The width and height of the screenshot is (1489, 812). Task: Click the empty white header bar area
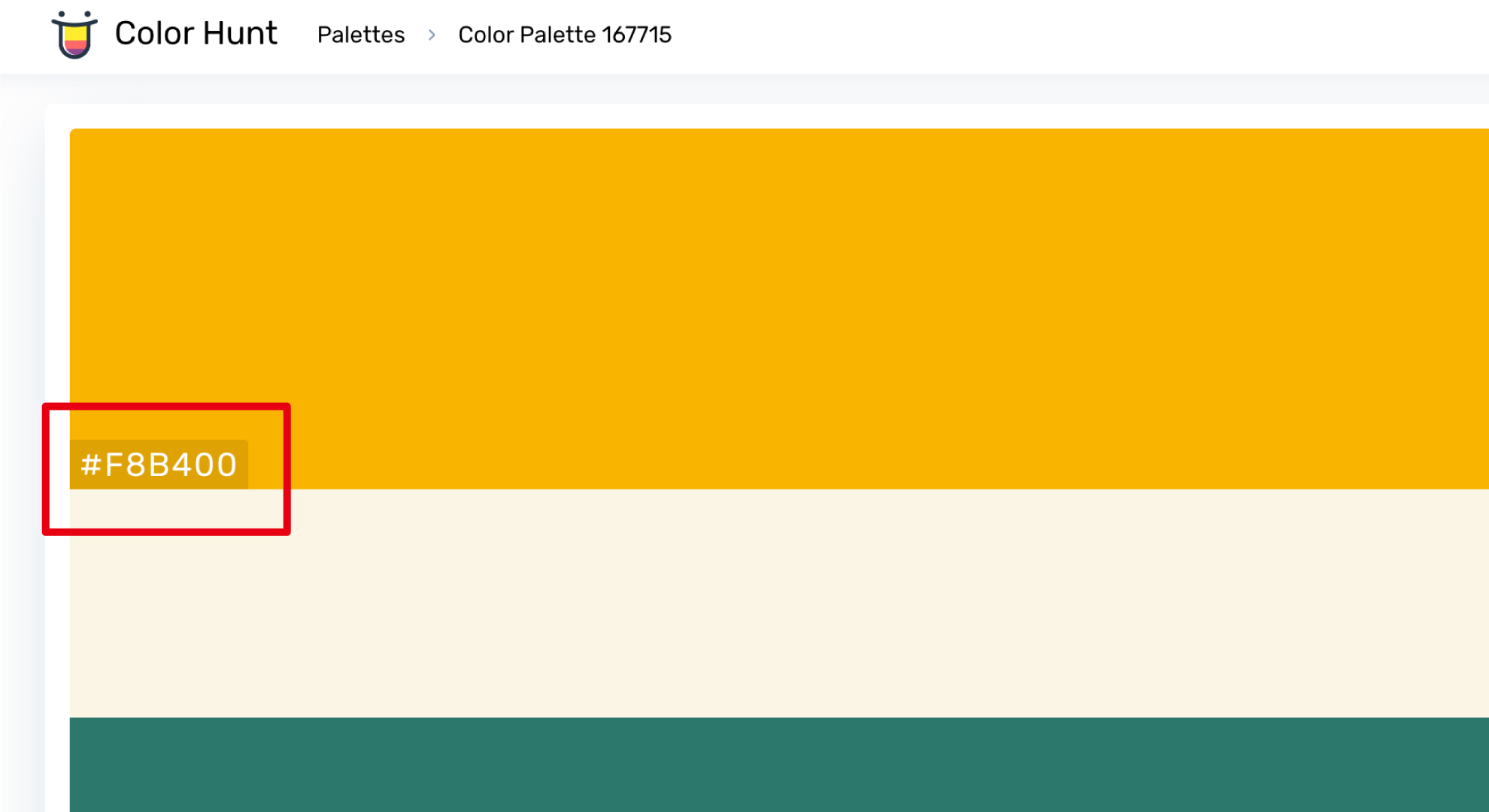pyautogui.click(x=1053, y=35)
